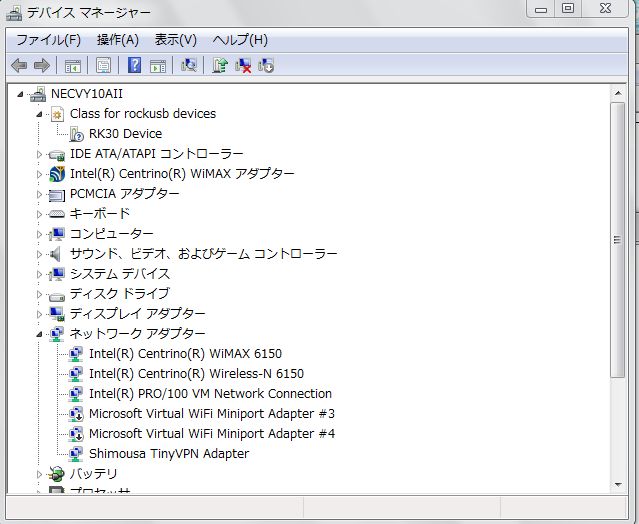Click the コンピューター category icon
This screenshot has height=524, width=639.
tap(56, 234)
